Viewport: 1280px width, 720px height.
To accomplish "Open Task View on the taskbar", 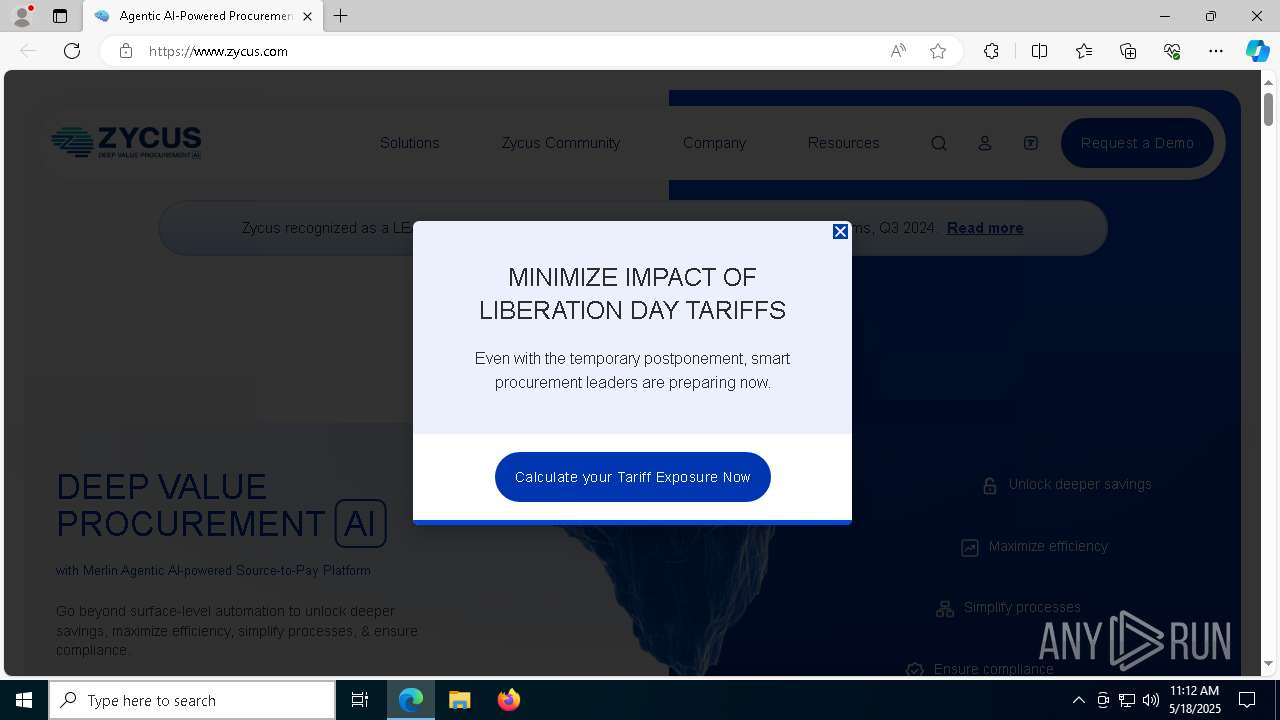I will [360, 700].
